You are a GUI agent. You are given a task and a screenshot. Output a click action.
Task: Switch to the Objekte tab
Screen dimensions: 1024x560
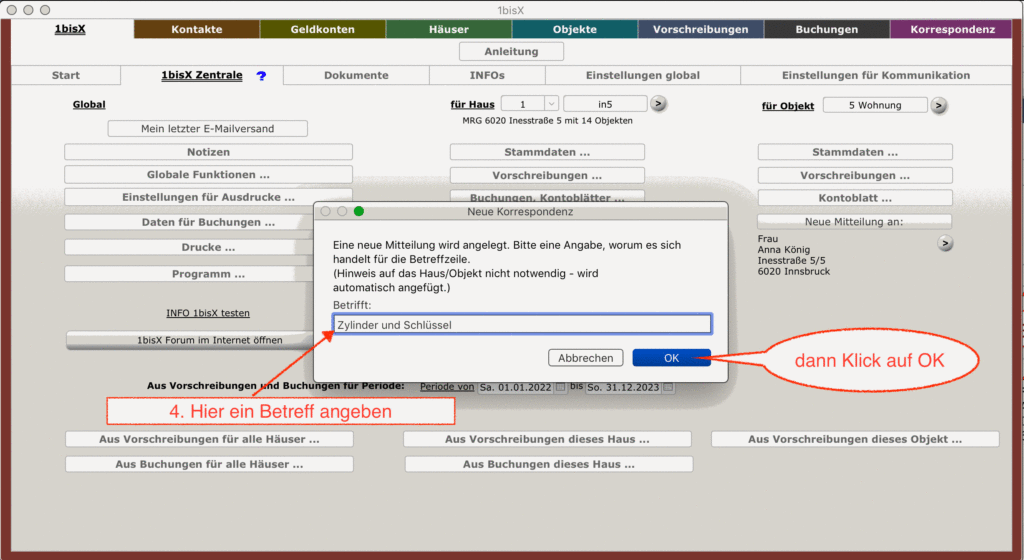point(575,29)
